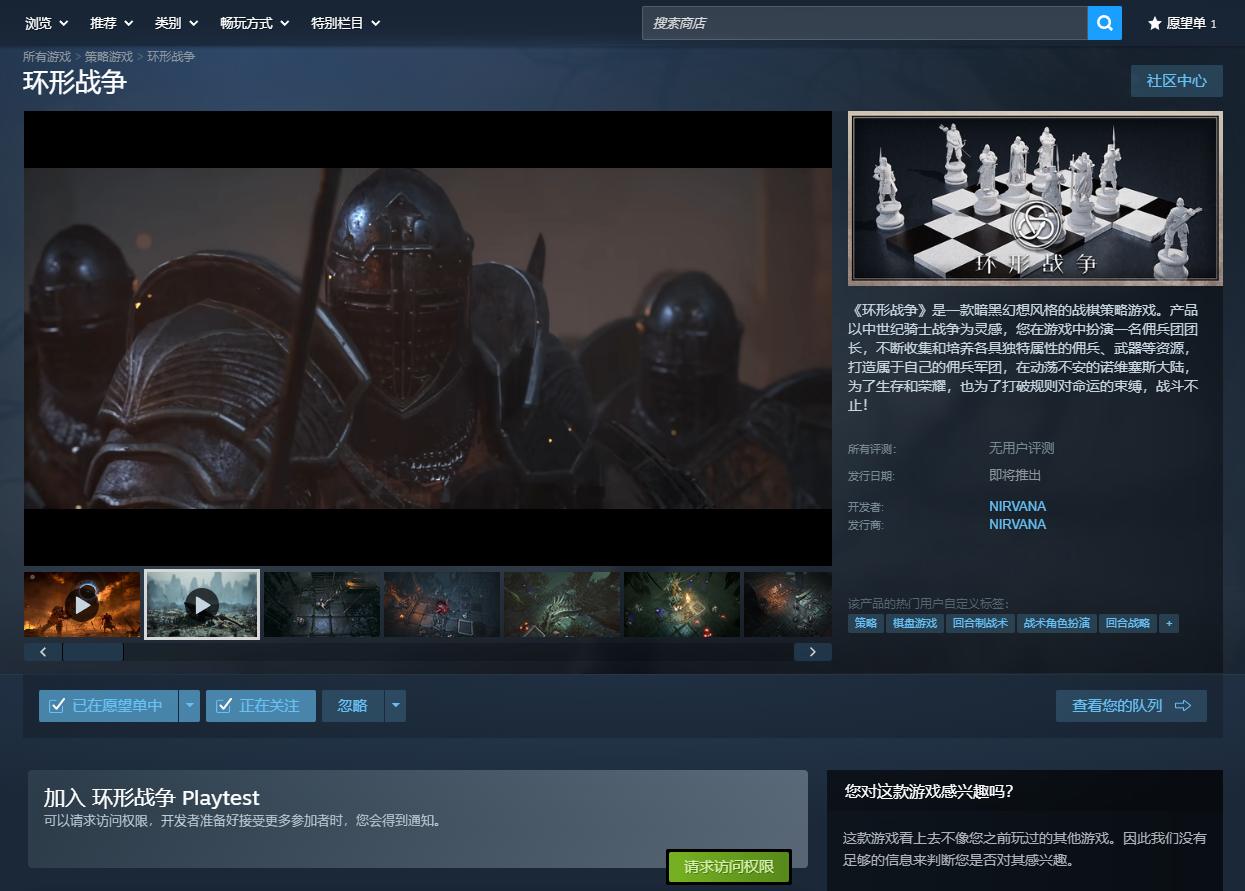Open the 畅玩方式 menu
The width and height of the screenshot is (1245, 891).
(255, 23)
